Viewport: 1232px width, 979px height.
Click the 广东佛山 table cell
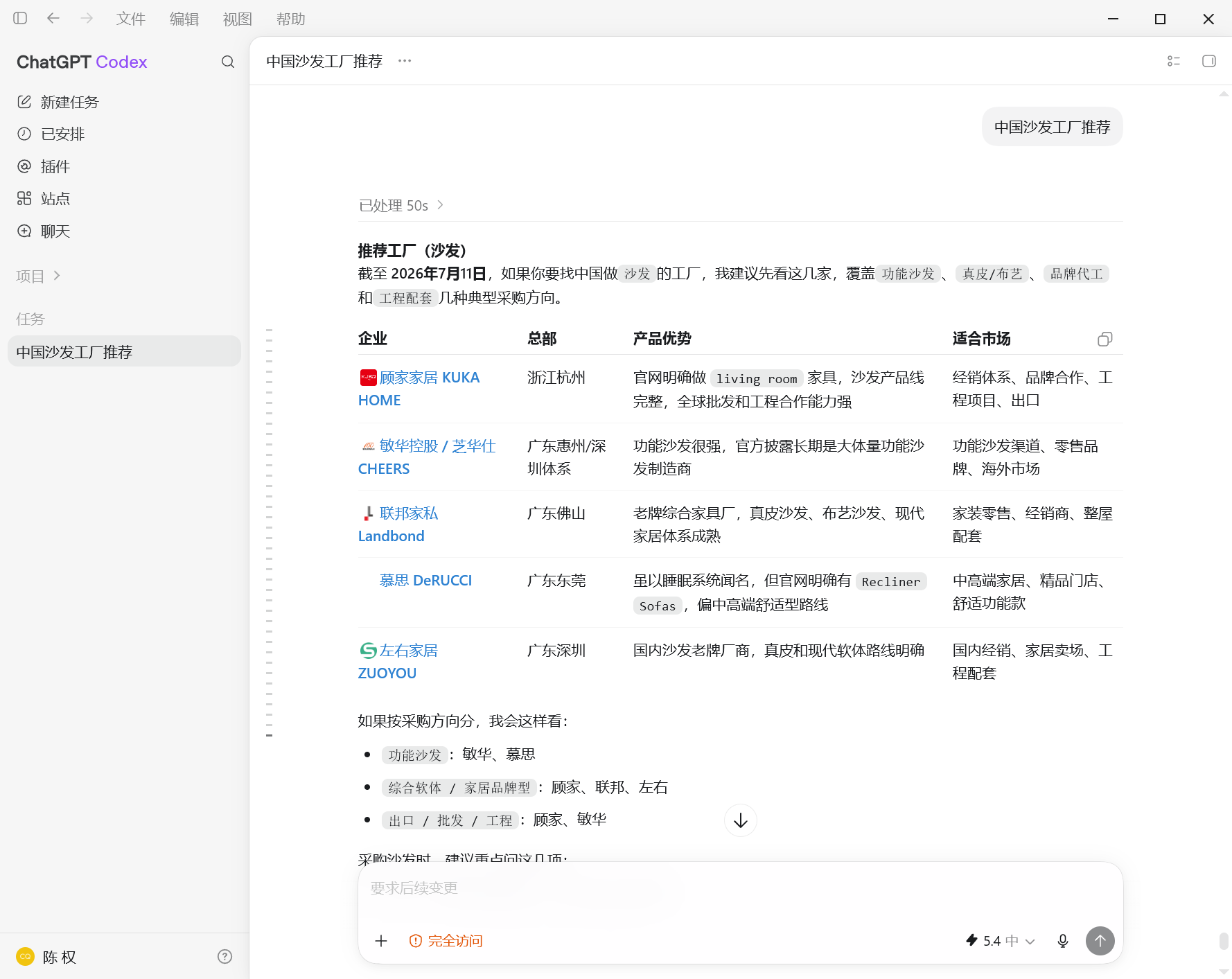point(556,513)
